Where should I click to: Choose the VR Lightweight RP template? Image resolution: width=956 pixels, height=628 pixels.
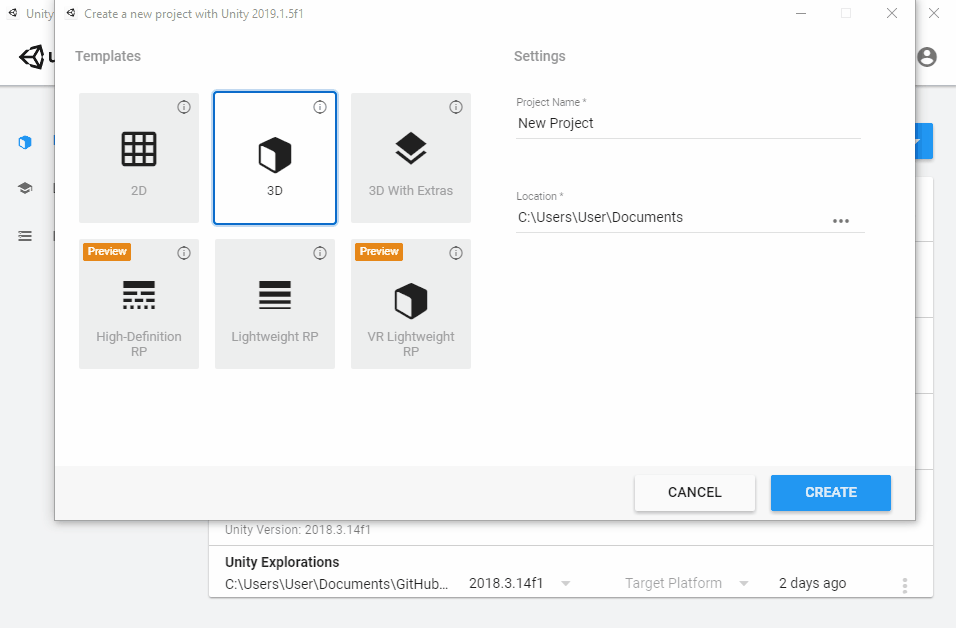click(411, 304)
